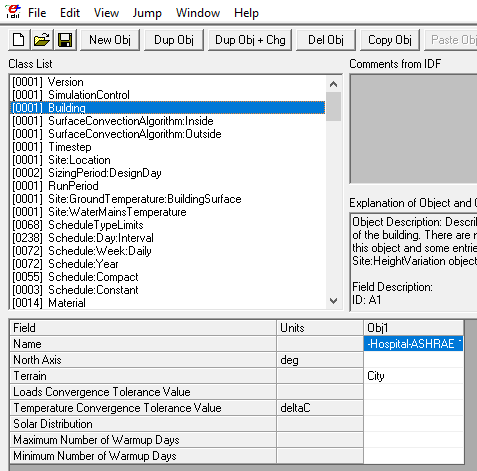
Task: Click the Maximum Number of Warmup Days cell
Action: tap(413, 440)
